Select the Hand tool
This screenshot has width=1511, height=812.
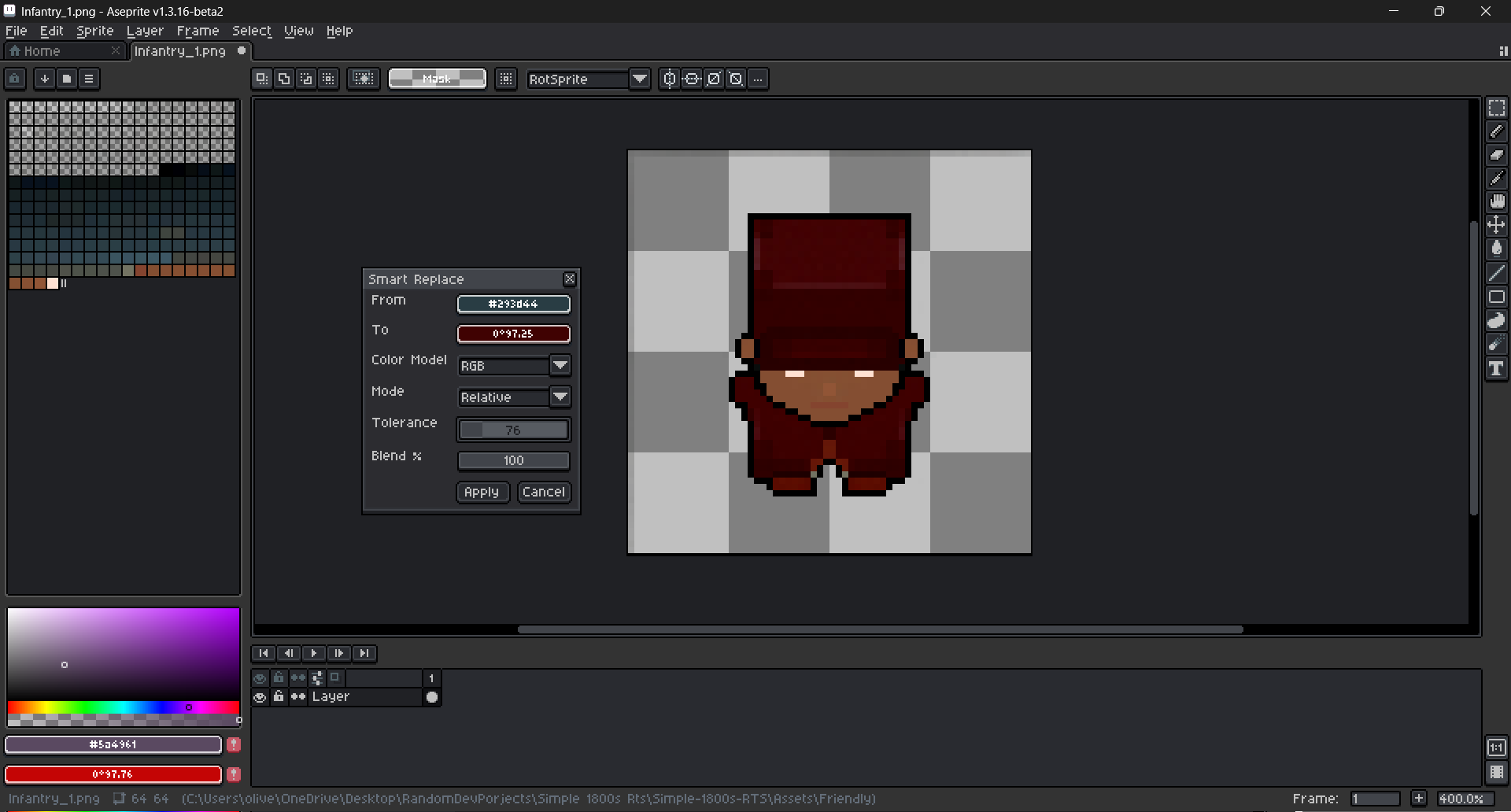(x=1496, y=202)
